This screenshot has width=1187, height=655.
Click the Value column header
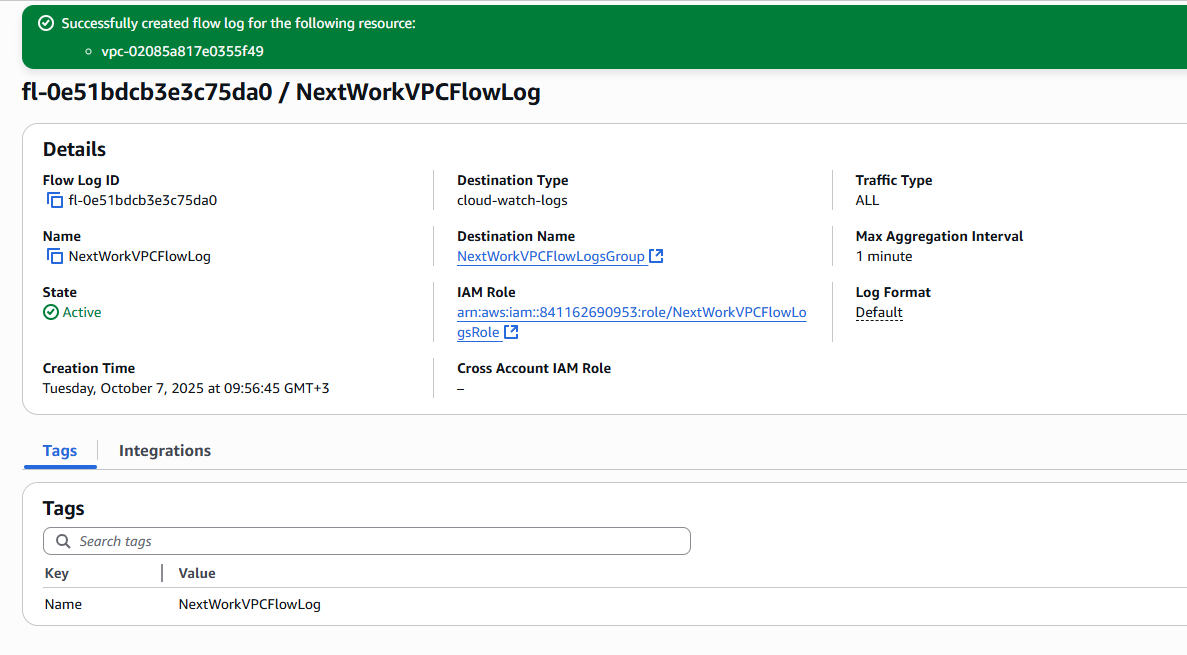[x=197, y=573]
